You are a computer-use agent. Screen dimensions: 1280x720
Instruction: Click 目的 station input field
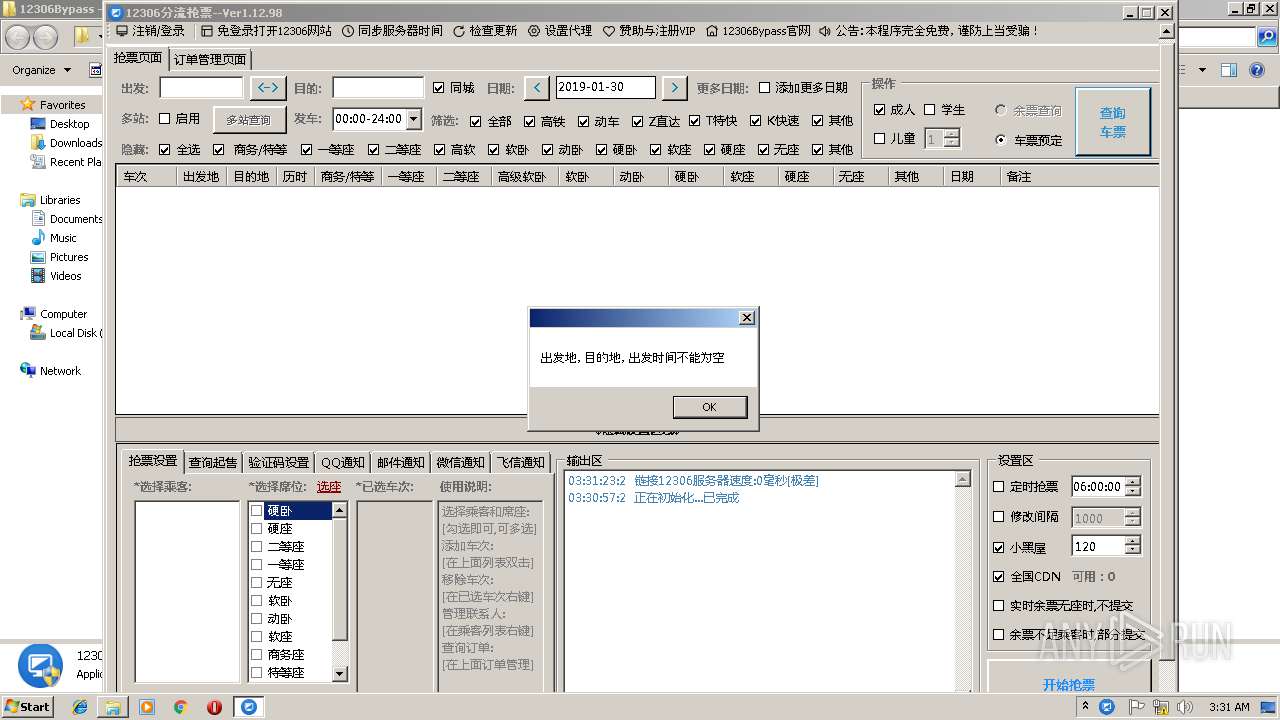(x=378, y=88)
